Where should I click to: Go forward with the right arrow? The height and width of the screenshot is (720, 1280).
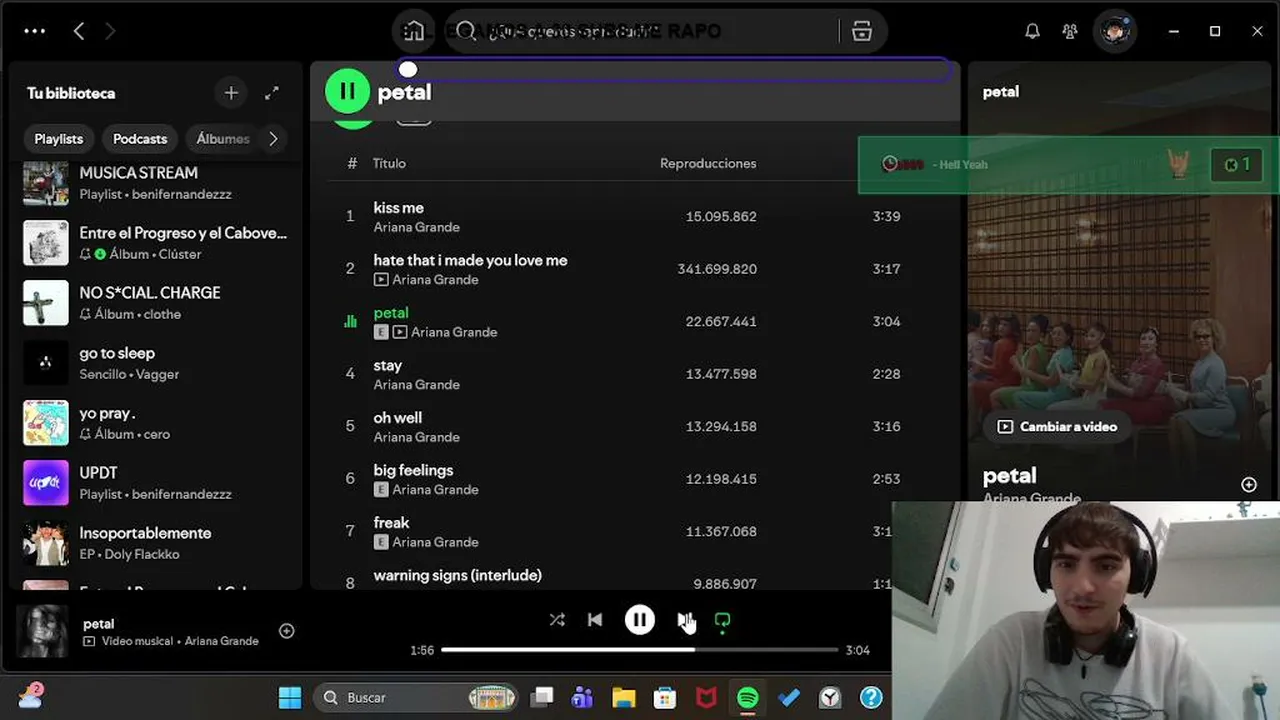point(110,31)
